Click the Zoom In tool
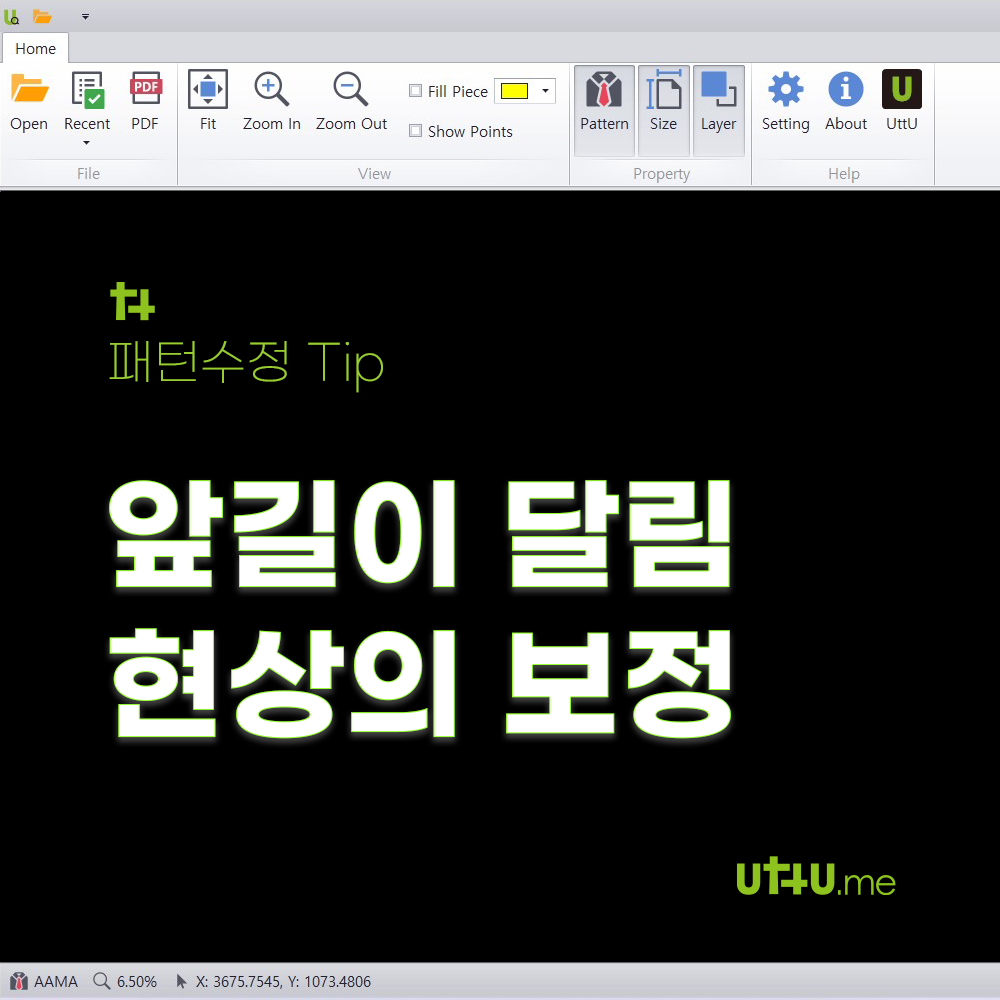1000x1000 pixels. 271,100
